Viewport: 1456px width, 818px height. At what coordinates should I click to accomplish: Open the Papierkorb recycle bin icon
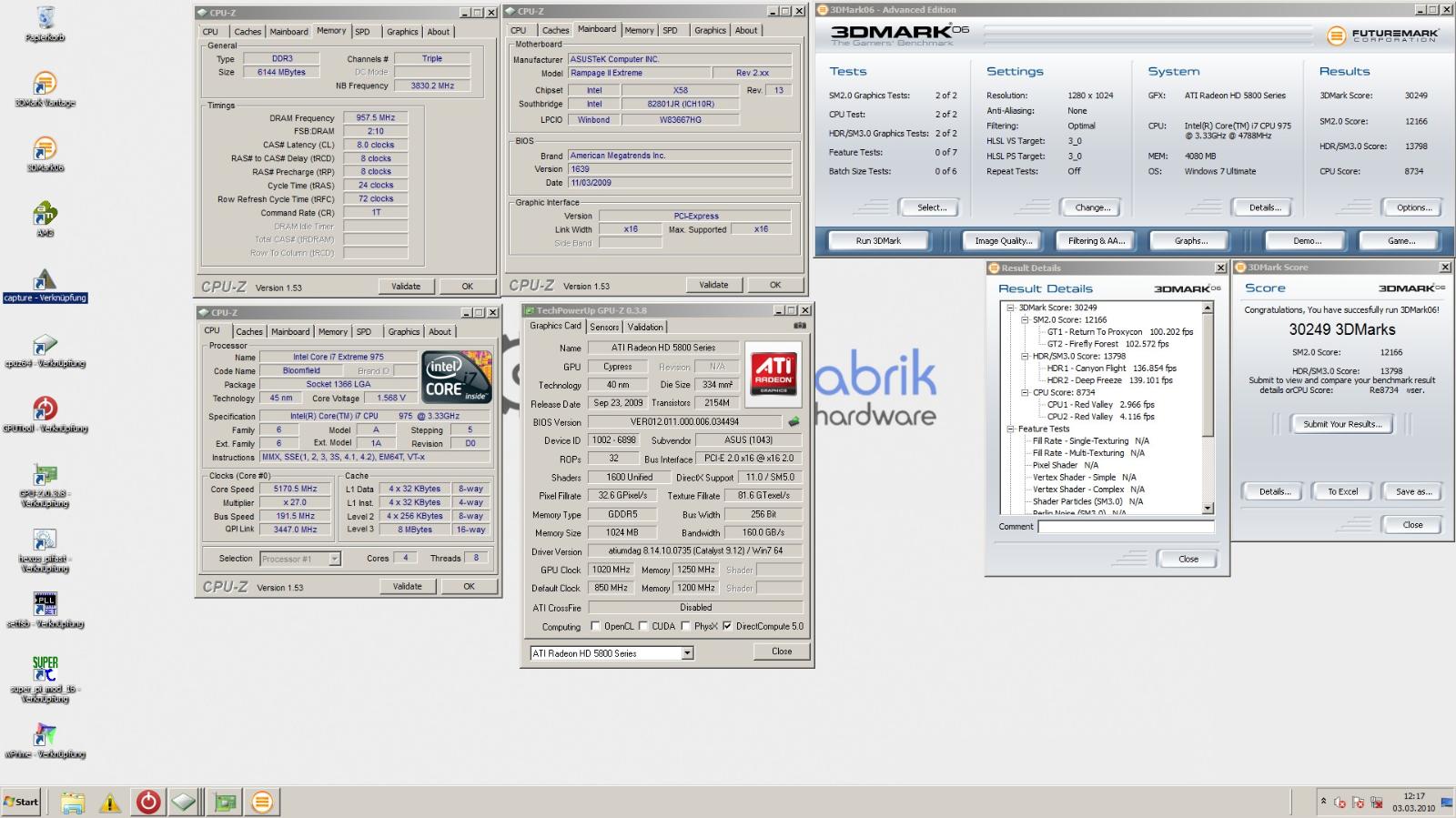point(45,24)
